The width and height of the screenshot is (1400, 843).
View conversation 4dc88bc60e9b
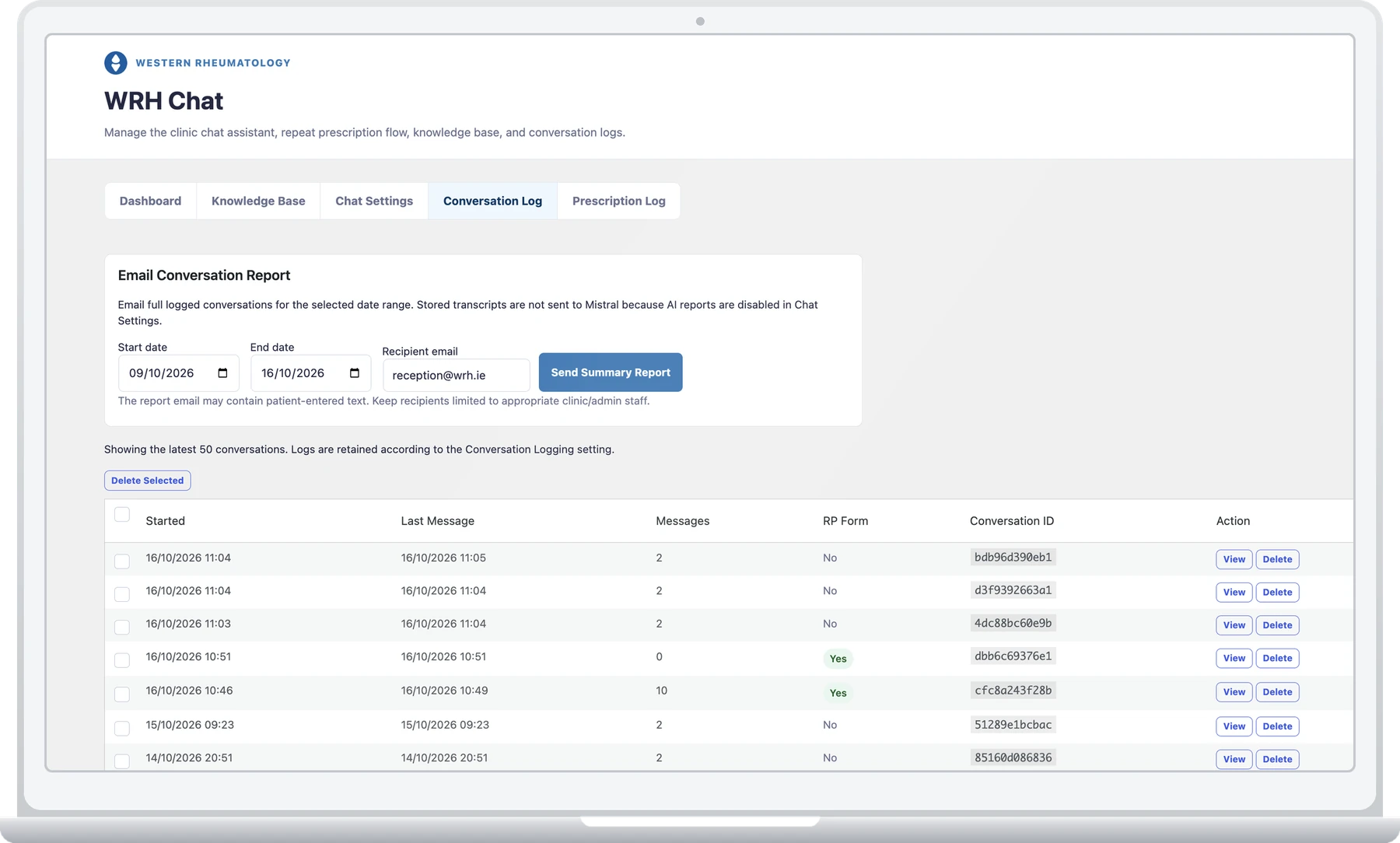[1234, 625]
